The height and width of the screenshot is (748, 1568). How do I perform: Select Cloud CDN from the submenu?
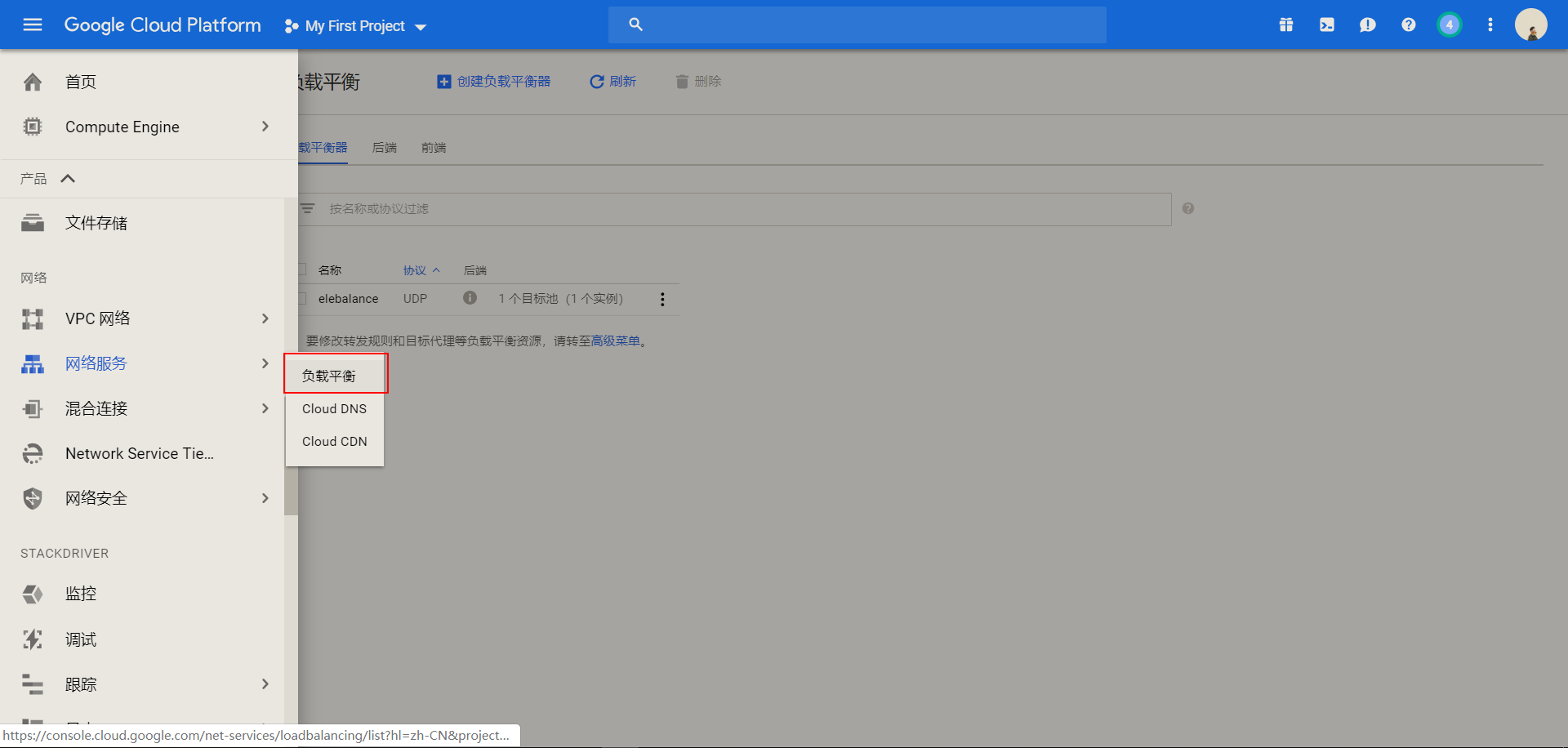point(335,441)
